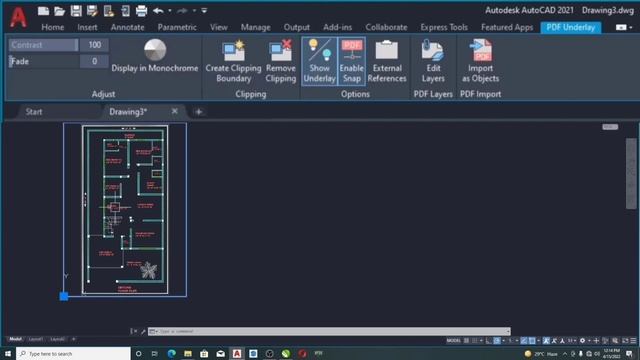Click Windows Start button

tap(8, 353)
